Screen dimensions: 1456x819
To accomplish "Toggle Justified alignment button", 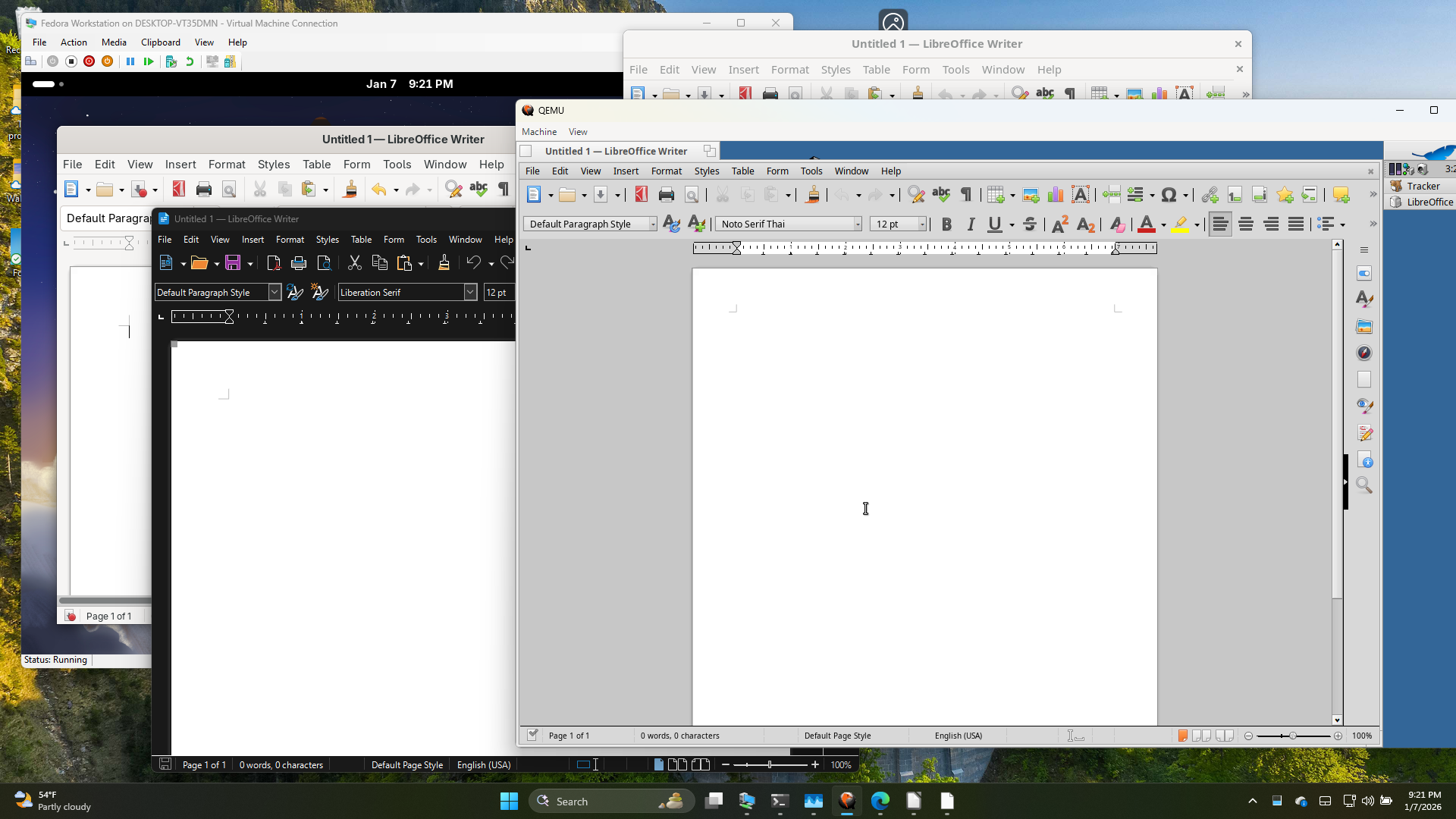I will click(1296, 224).
